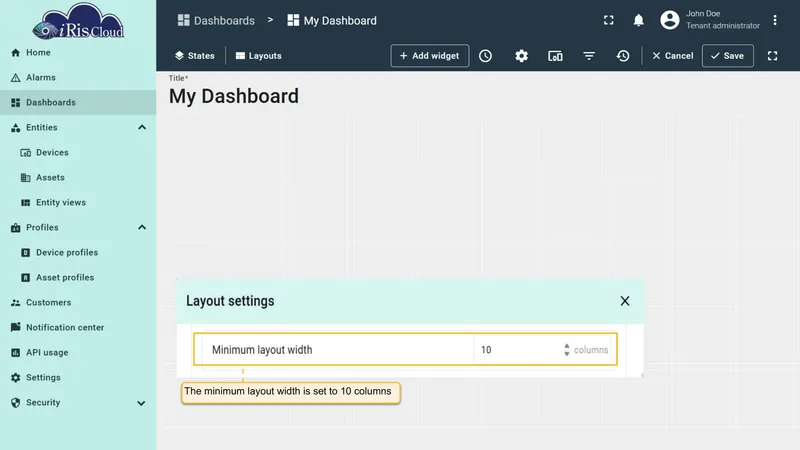Collapse the Profiles section chevron
The width and height of the screenshot is (800, 450).
click(142, 228)
